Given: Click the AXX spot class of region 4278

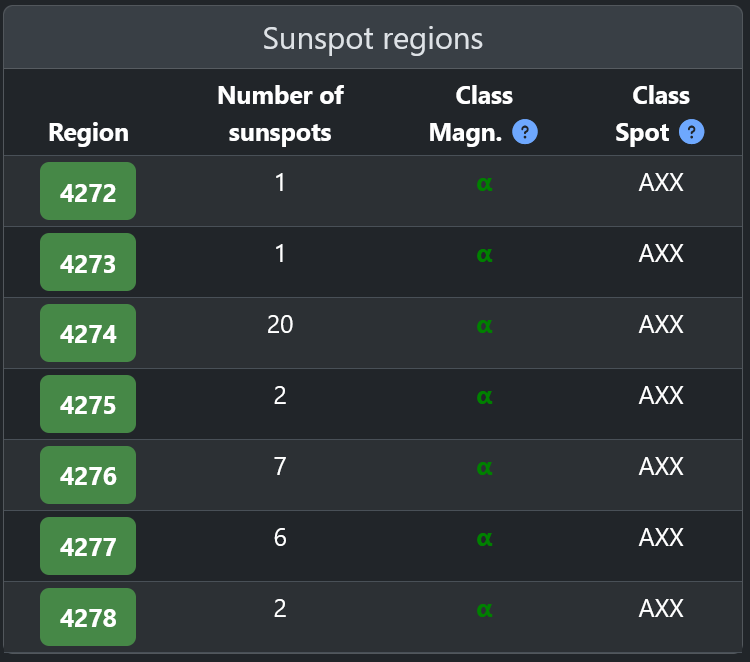Looking at the screenshot, I should coord(661,608).
